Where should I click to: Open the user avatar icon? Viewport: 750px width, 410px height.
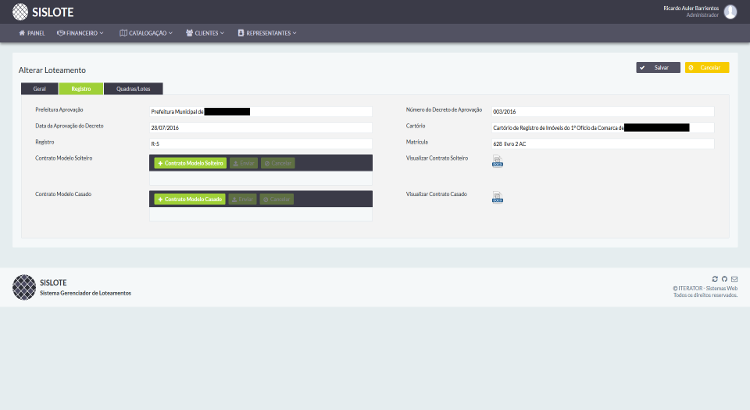coord(730,11)
